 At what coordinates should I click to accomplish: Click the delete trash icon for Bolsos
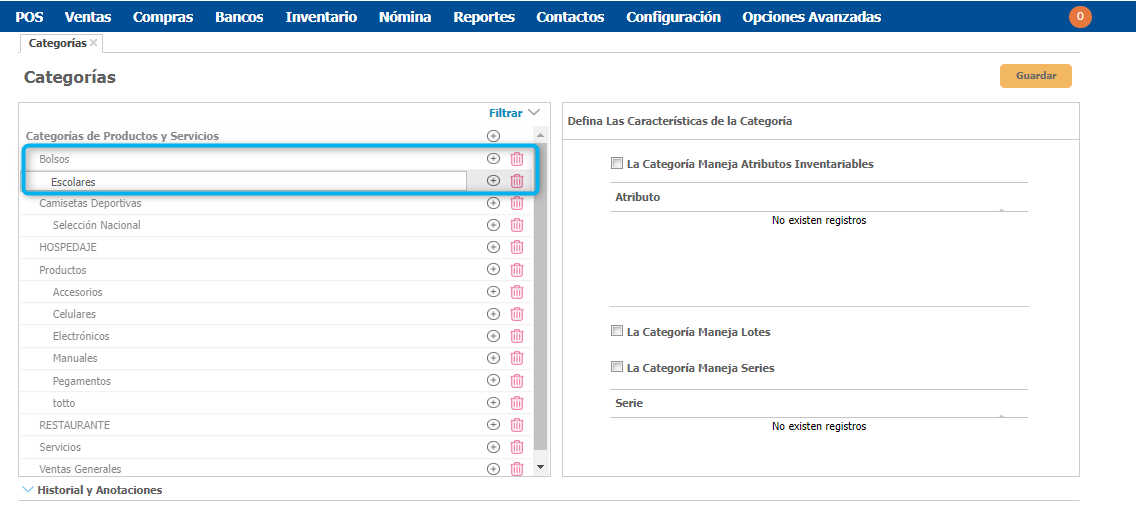click(x=517, y=159)
